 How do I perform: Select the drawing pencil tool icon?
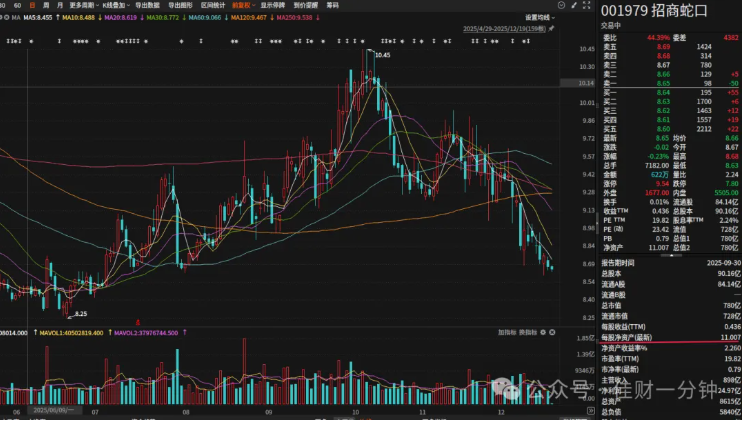(574, 5)
